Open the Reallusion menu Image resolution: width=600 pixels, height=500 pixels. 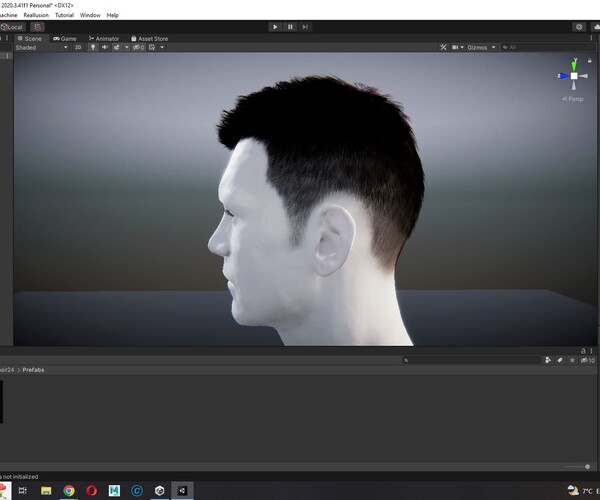pos(36,15)
